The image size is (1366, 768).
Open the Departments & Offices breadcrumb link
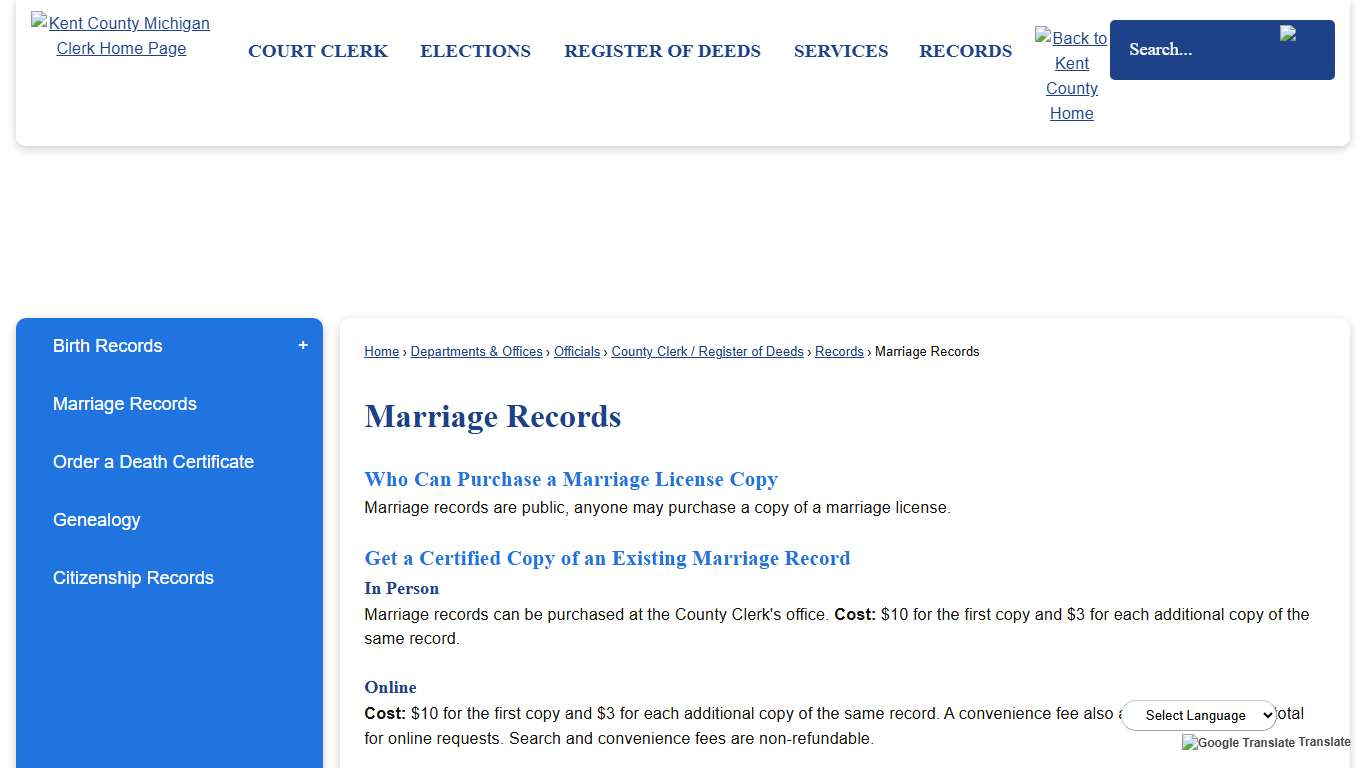(x=476, y=351)
